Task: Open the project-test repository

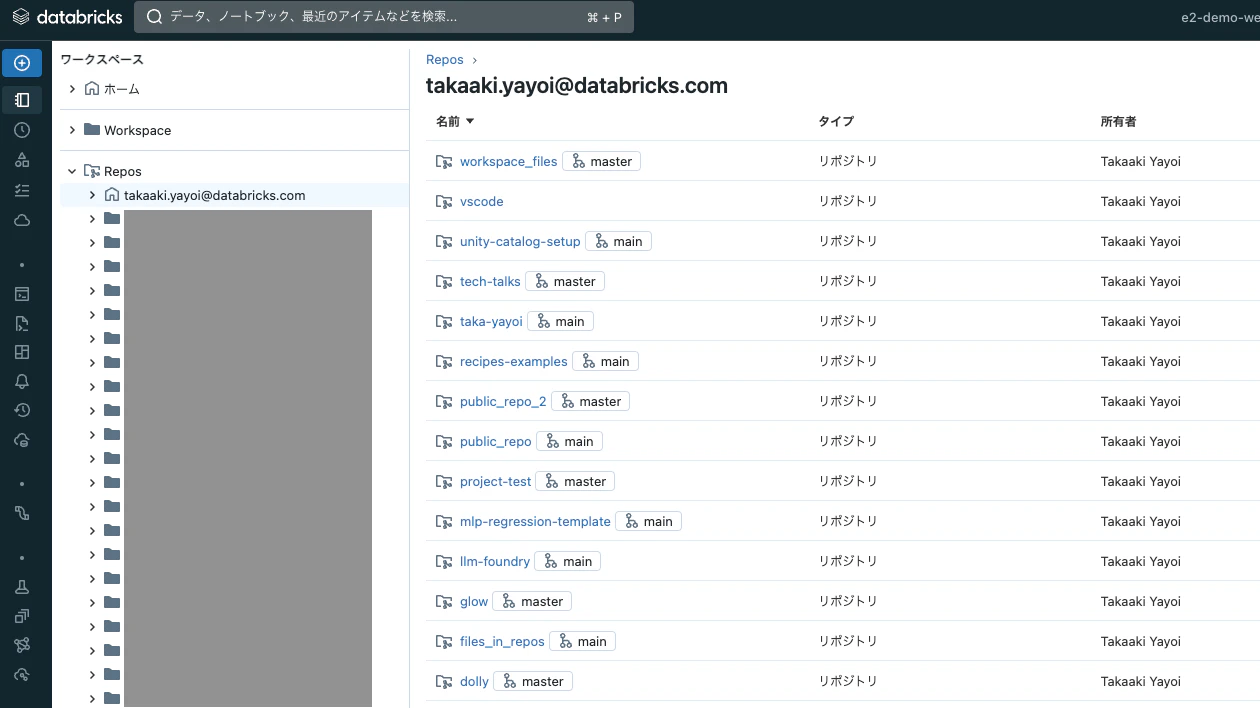Action: (496, 481)
